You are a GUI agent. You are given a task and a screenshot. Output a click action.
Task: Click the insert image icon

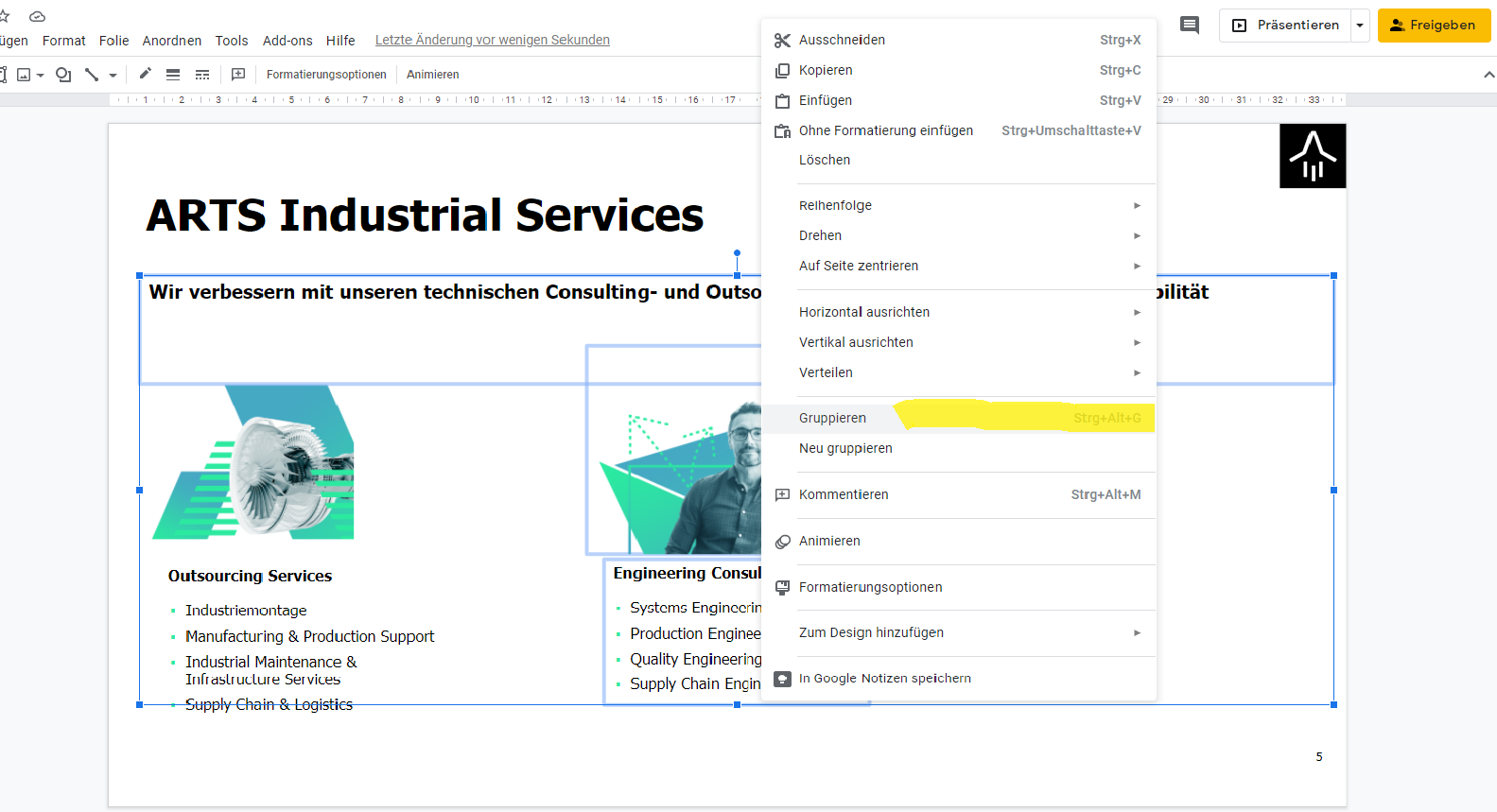coord(24,75)
